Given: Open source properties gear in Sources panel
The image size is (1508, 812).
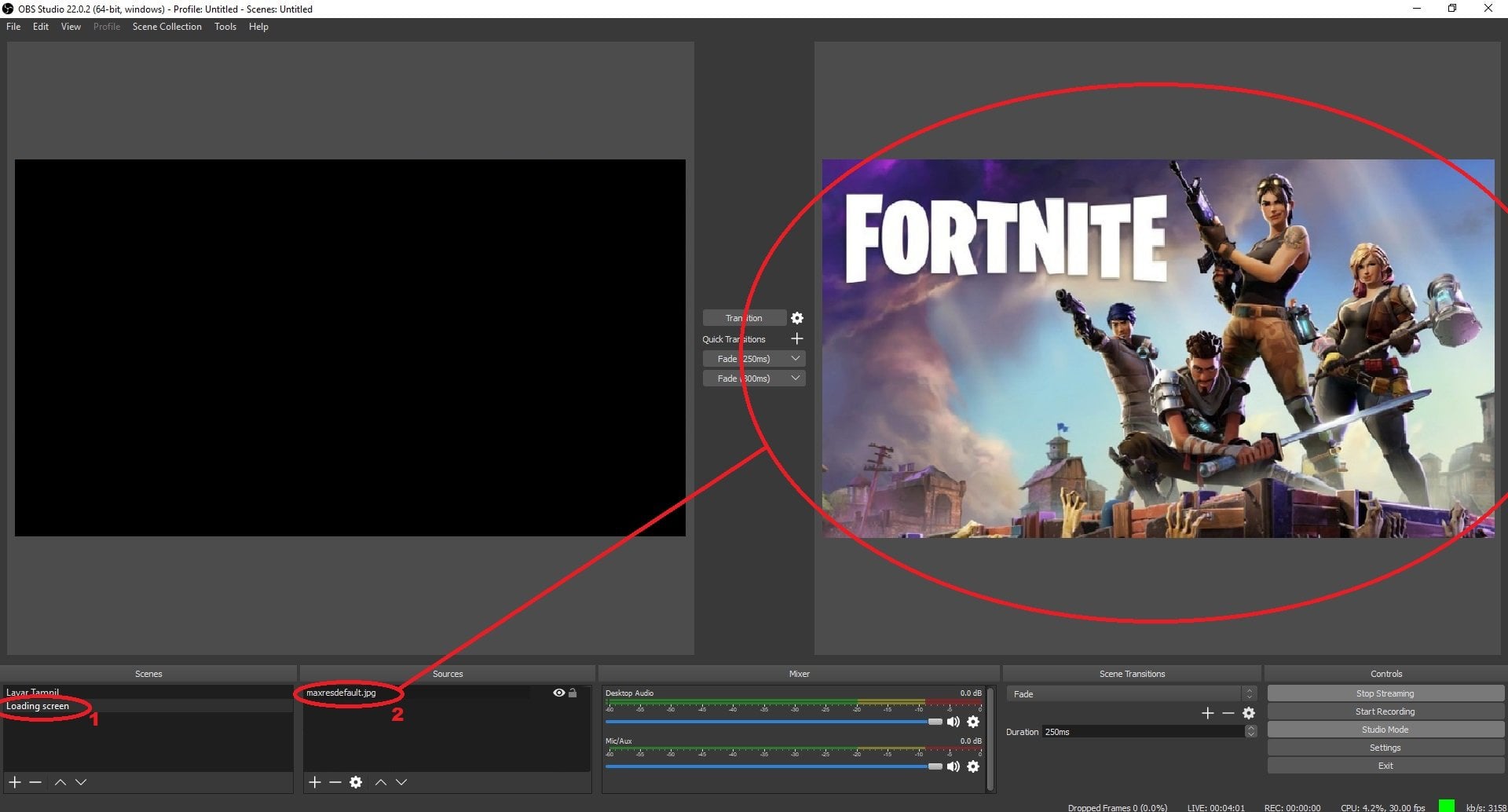Looking at the screenshot, I should point(356,782).
